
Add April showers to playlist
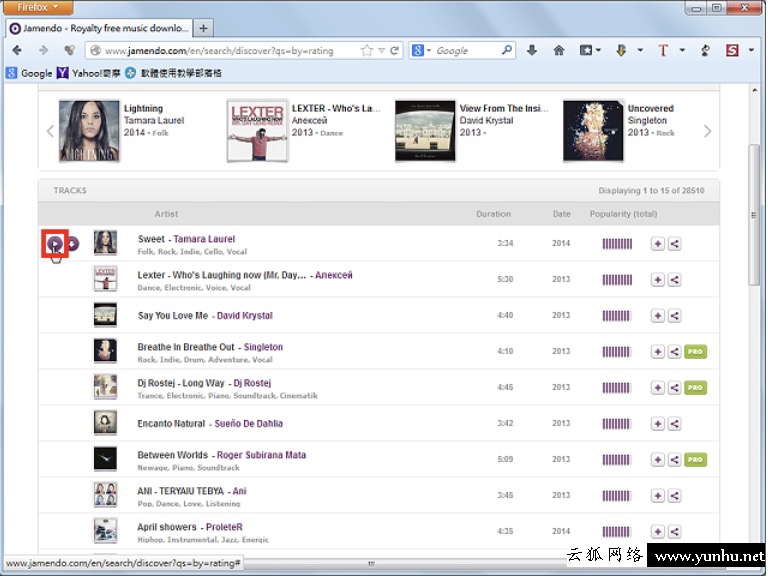tap(657, 531)
